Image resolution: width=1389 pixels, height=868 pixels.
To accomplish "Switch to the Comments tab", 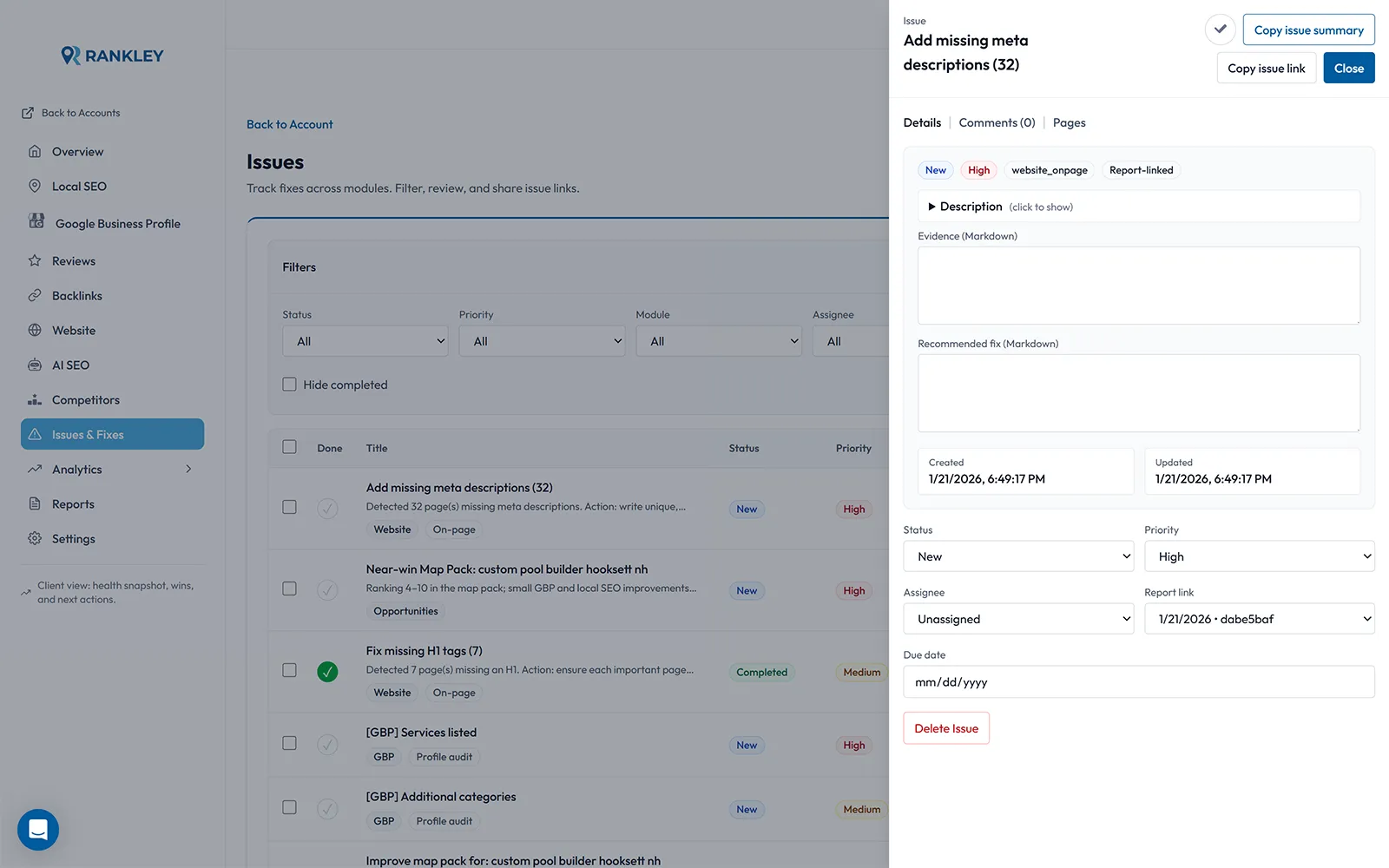I will 996,122.
